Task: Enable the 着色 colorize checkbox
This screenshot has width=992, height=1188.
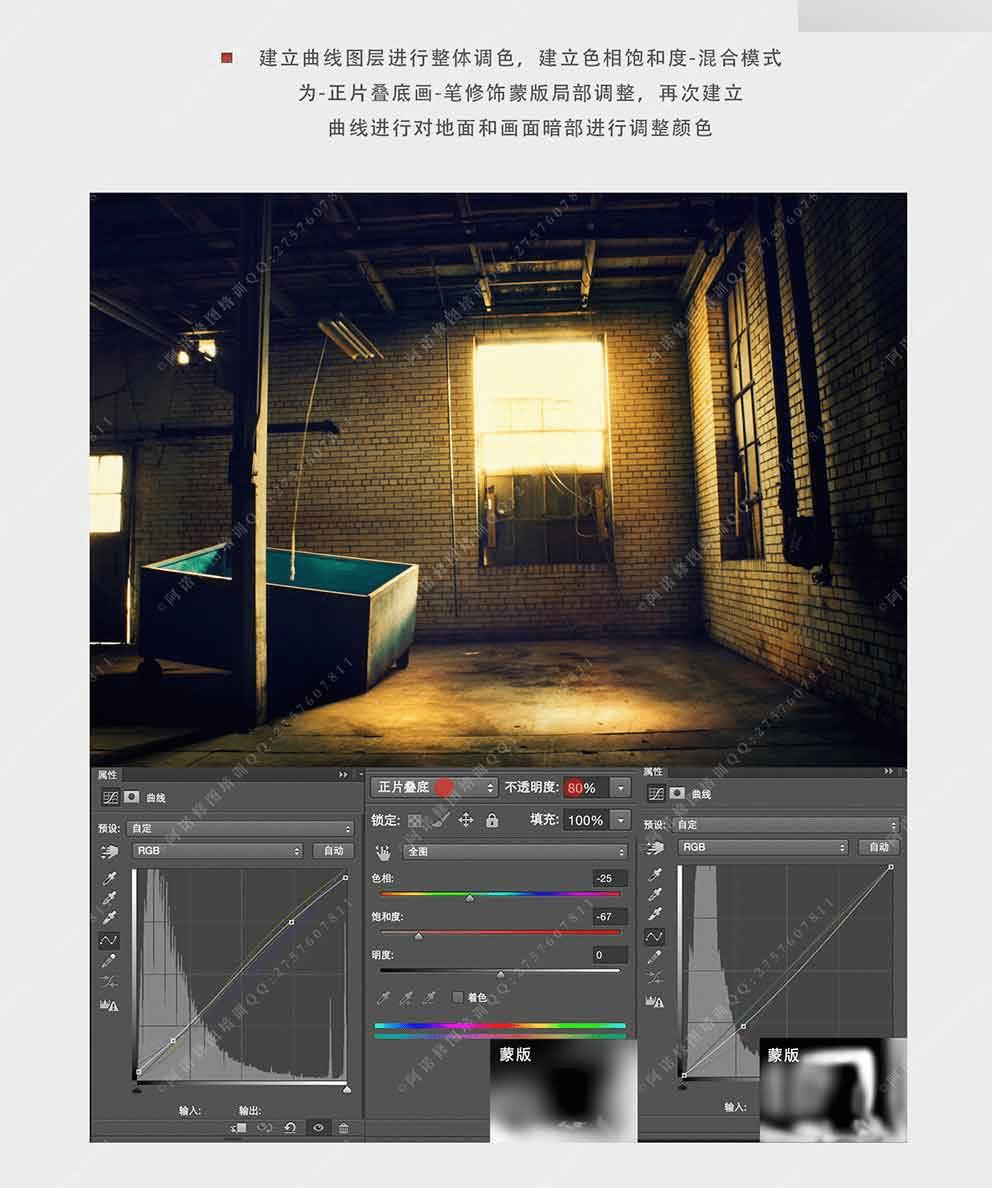Action: pos(457,997)
